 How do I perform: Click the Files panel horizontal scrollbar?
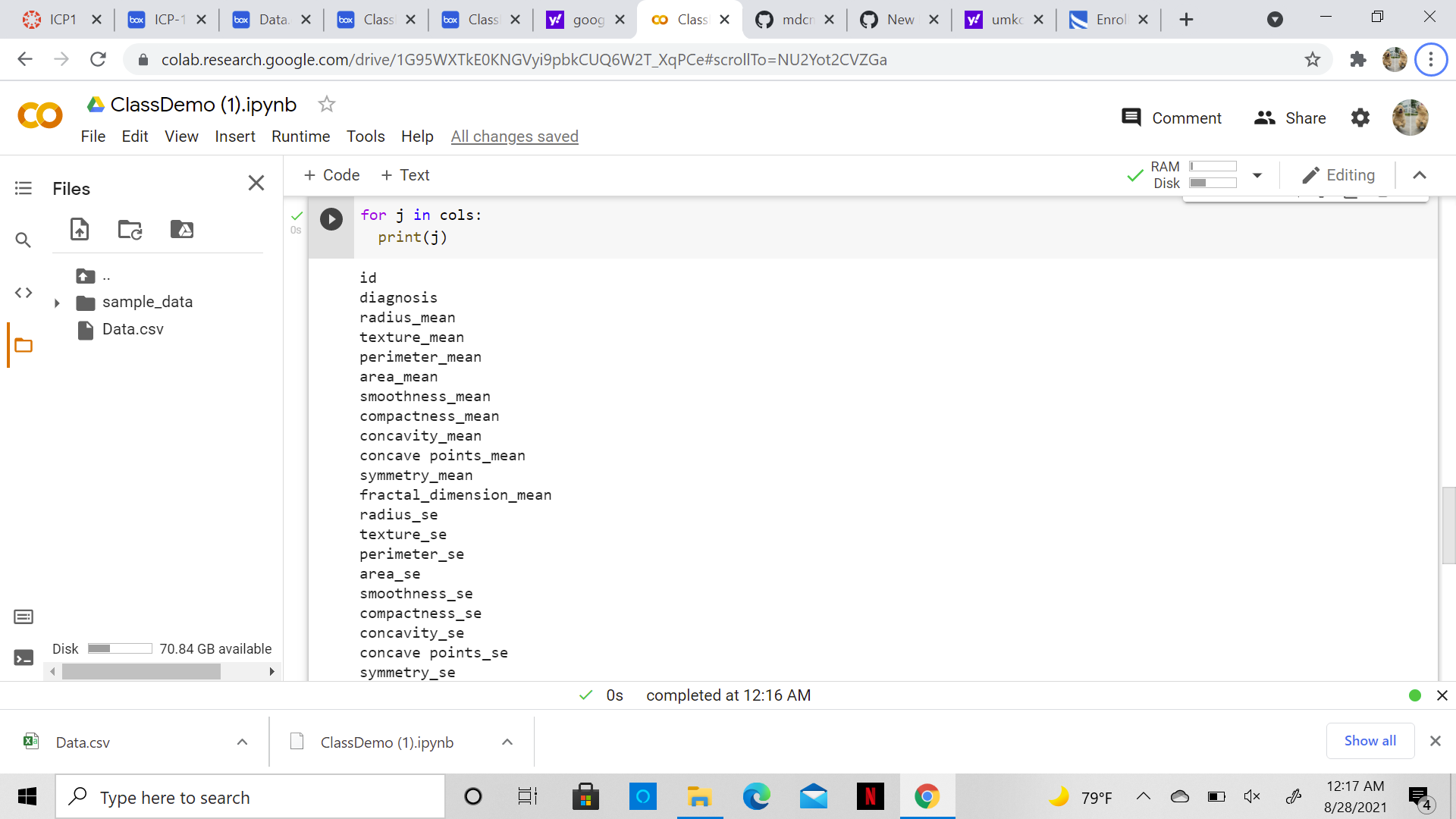tap(141, 672)
